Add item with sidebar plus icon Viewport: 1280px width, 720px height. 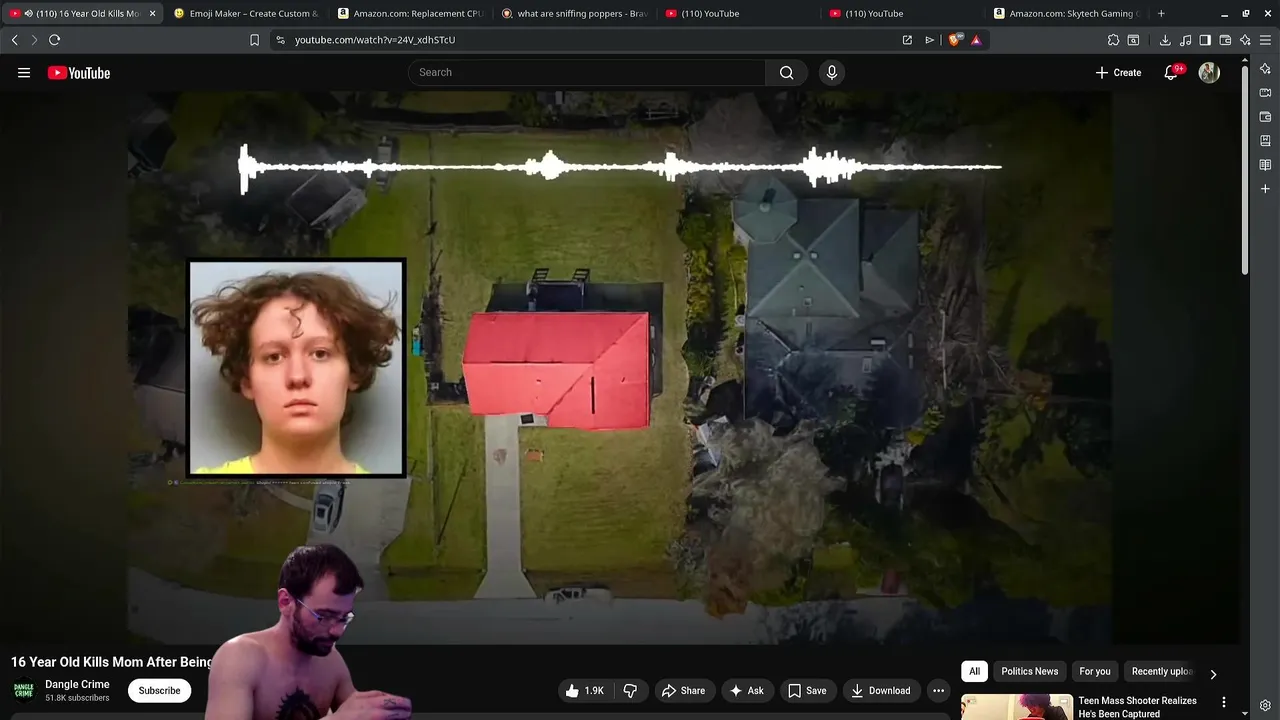(1265, 189)
